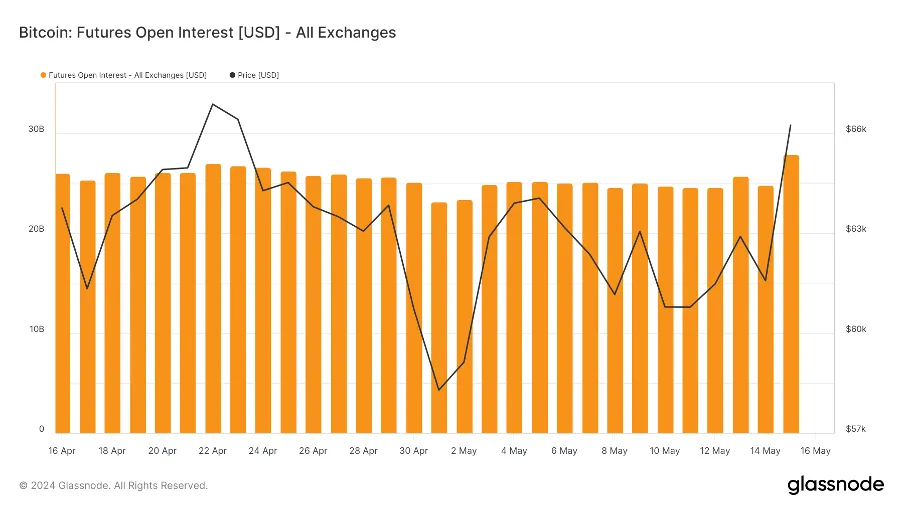
Task: Click the 30 Apr date label
Action: [x=414, y=451]
